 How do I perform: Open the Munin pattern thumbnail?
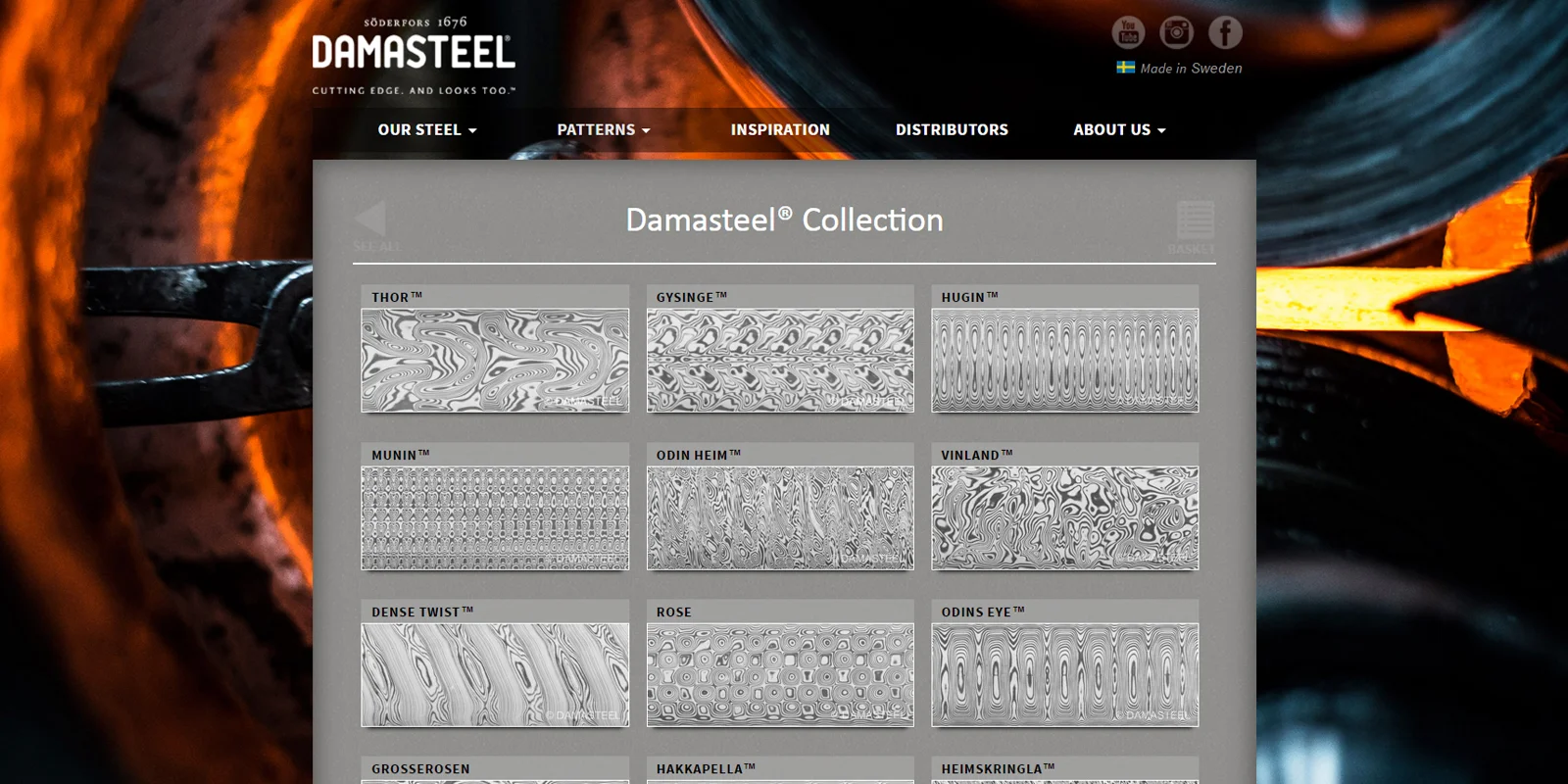495,517
